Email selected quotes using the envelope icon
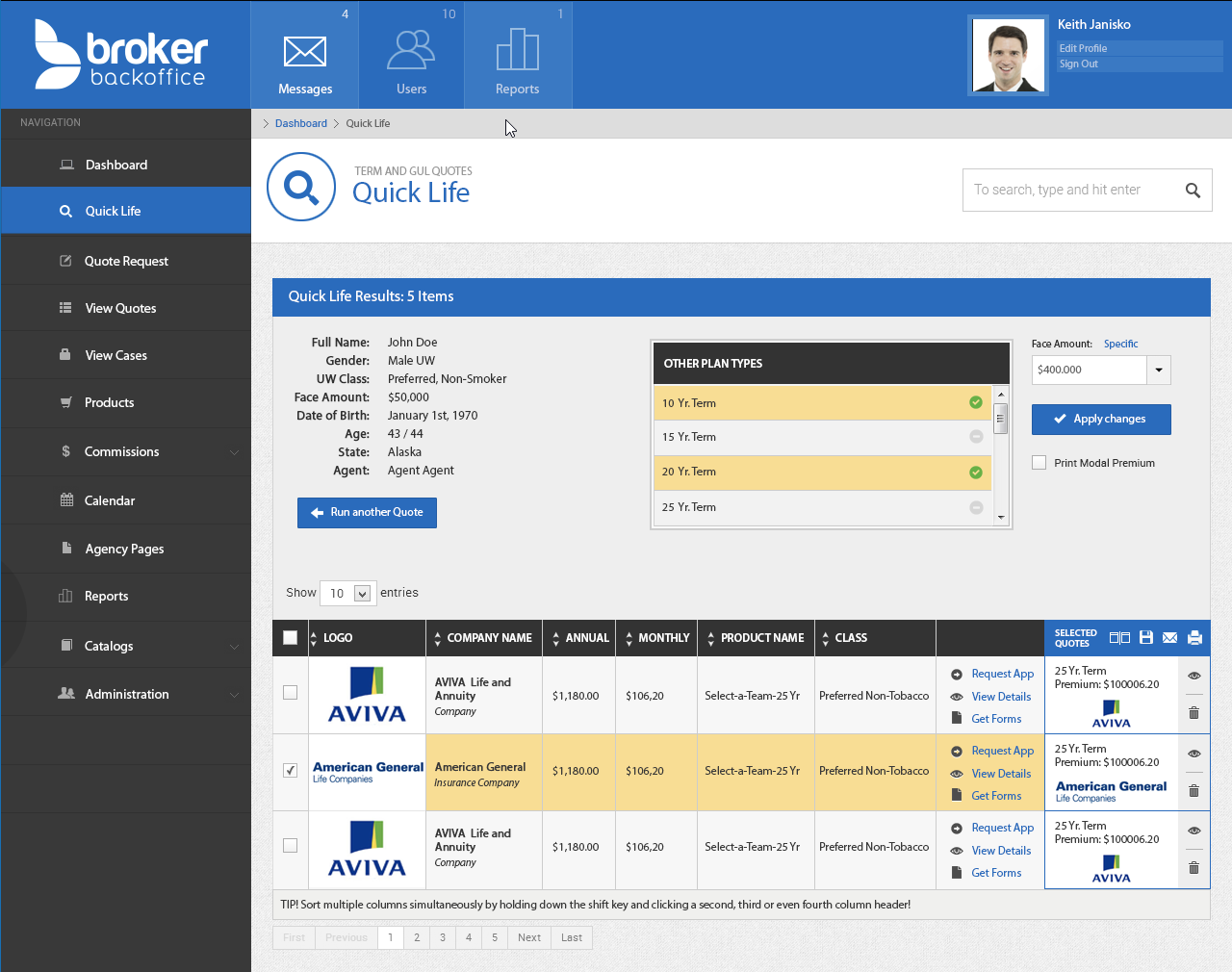The height and width of the screenshot is (972, 1232). 1169,637
